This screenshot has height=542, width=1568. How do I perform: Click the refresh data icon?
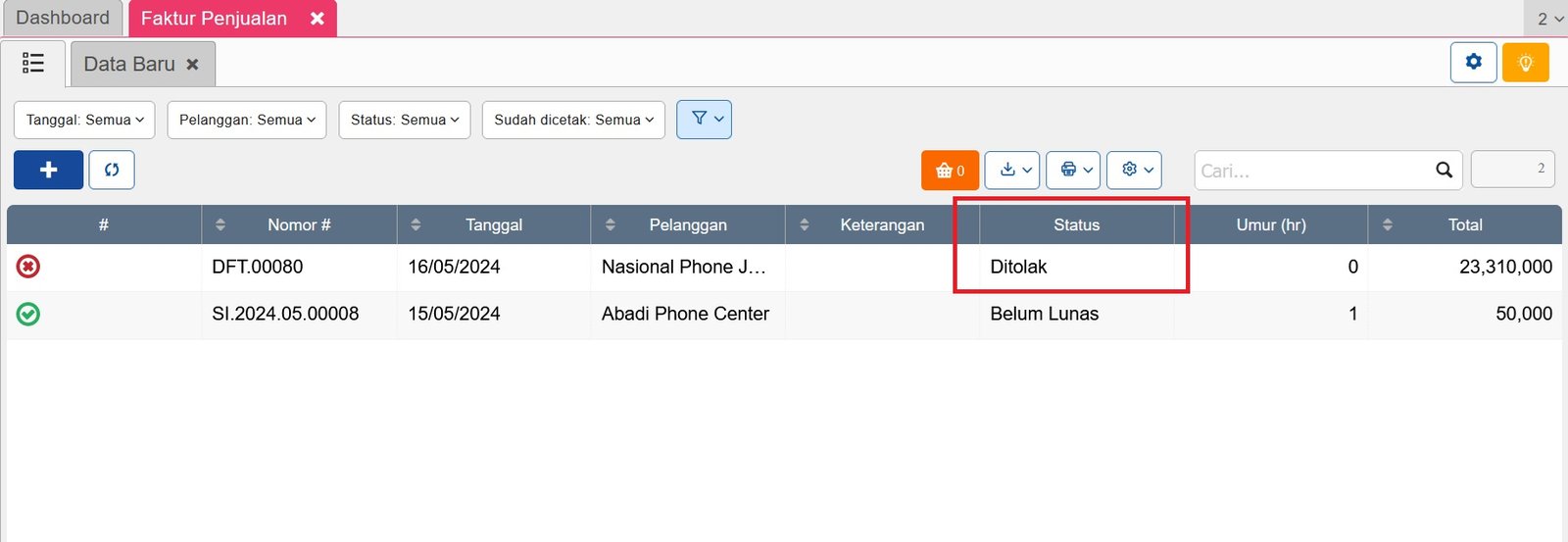112,170
